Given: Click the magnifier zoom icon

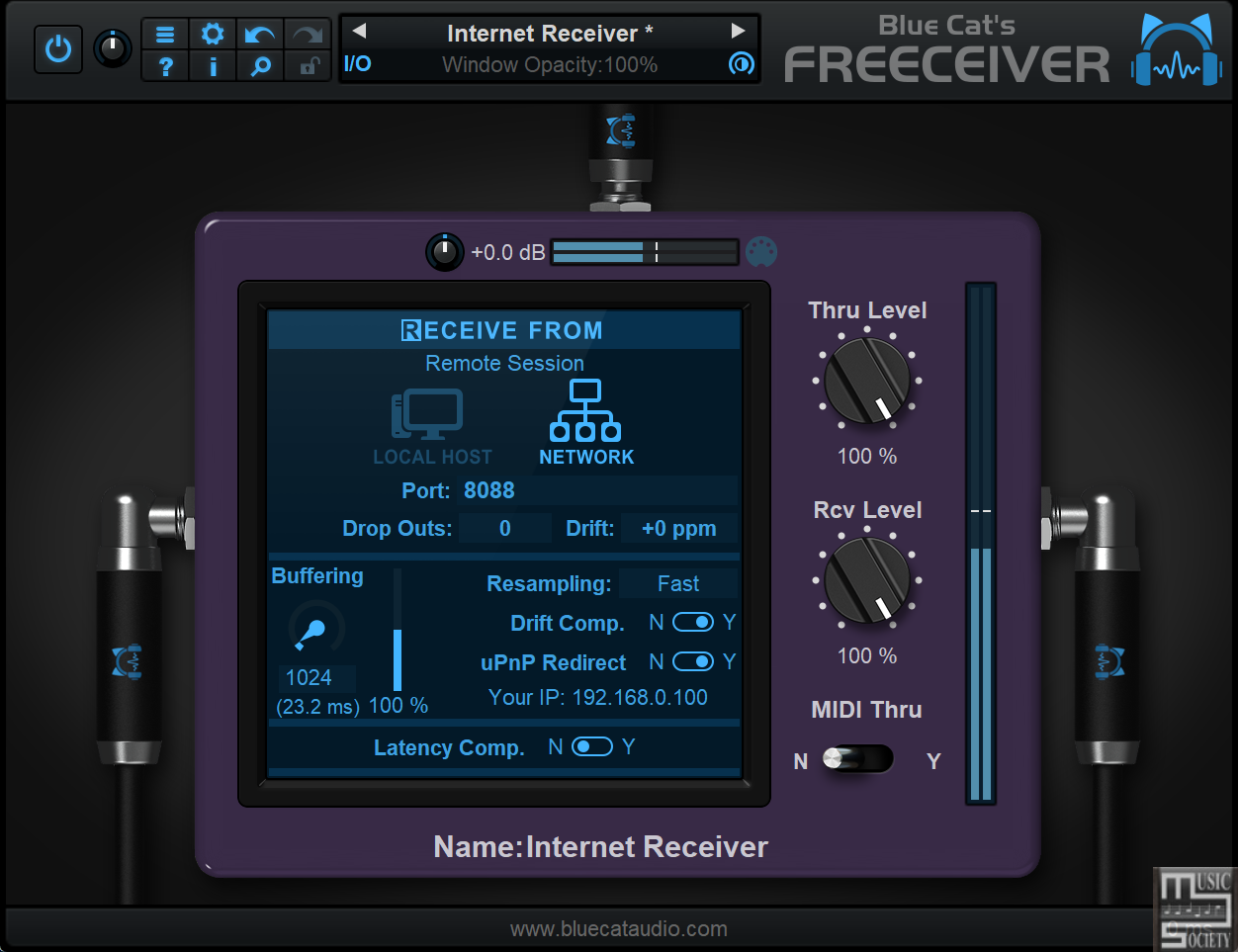Looking at the screenshot, I should (x=260, y=66).
